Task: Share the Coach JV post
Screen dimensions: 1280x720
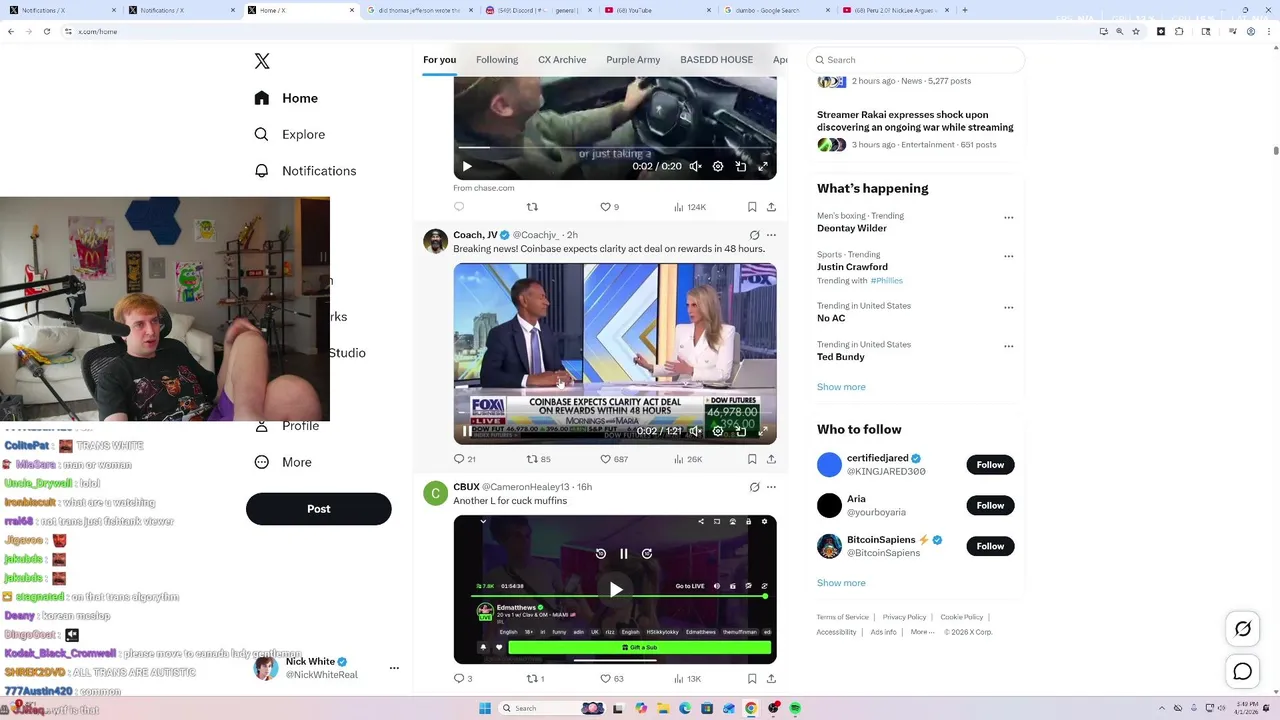Action: (x=771, y=459)
